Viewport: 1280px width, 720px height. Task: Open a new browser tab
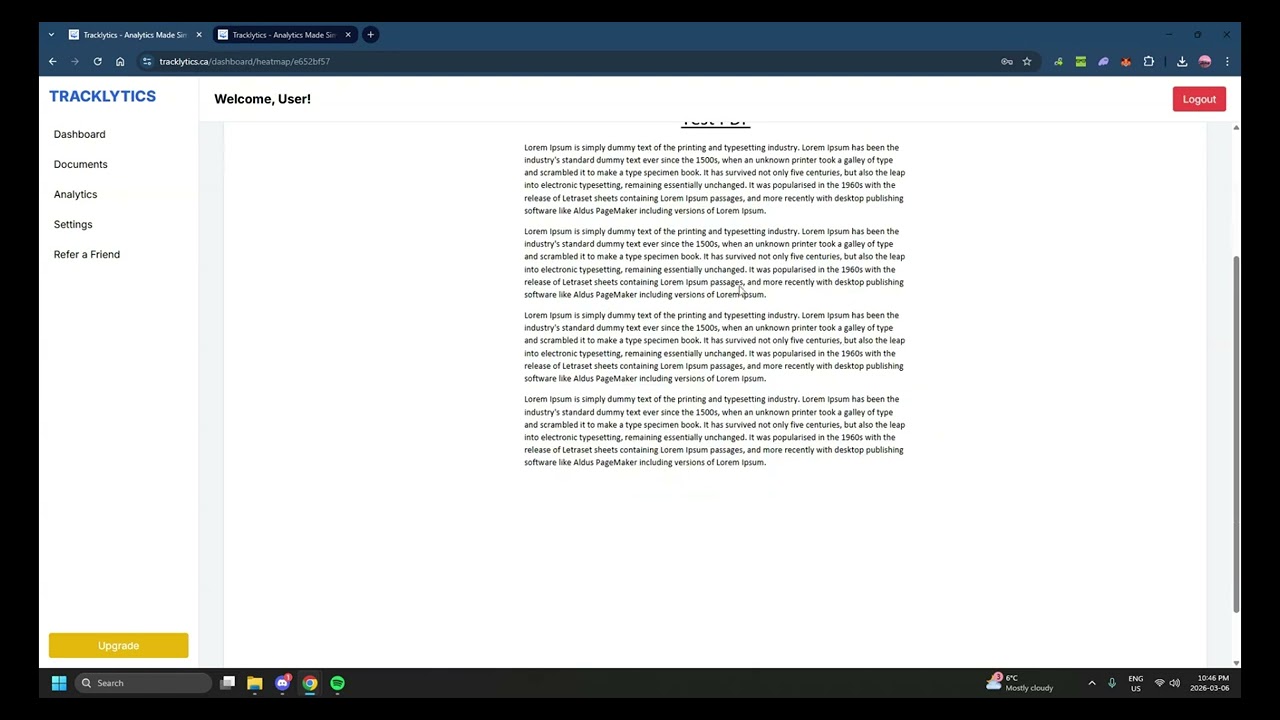pos(370,35)
